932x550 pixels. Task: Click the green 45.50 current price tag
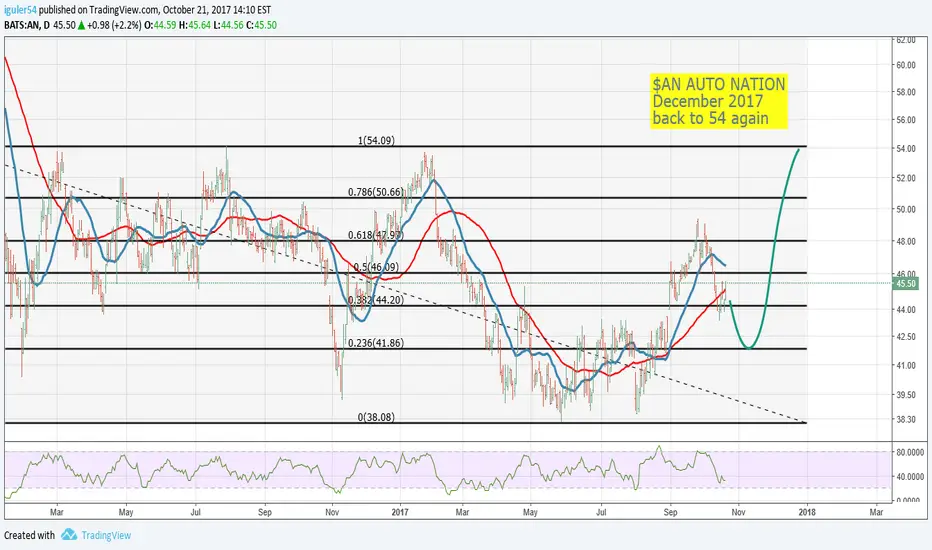tap(906, 284)
